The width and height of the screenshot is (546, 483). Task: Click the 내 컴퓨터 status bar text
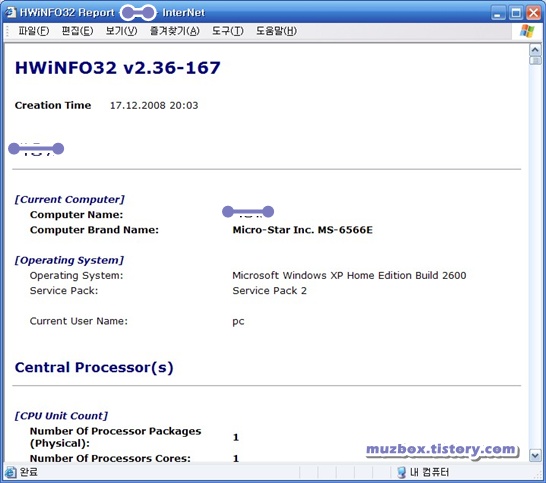(429, 472)
